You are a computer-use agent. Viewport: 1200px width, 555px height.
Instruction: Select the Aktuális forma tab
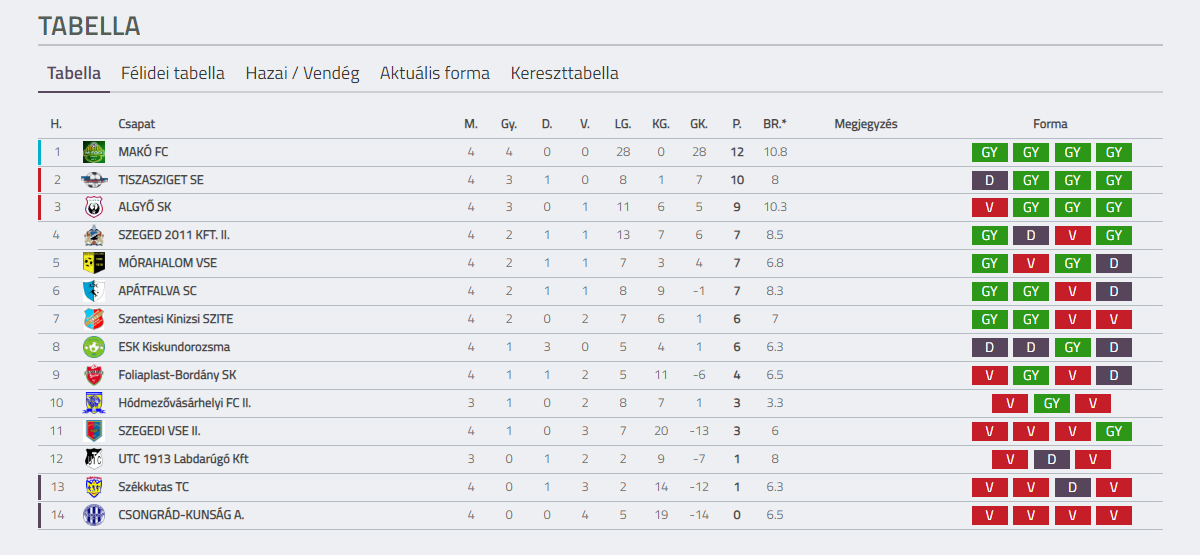[435, 73]
